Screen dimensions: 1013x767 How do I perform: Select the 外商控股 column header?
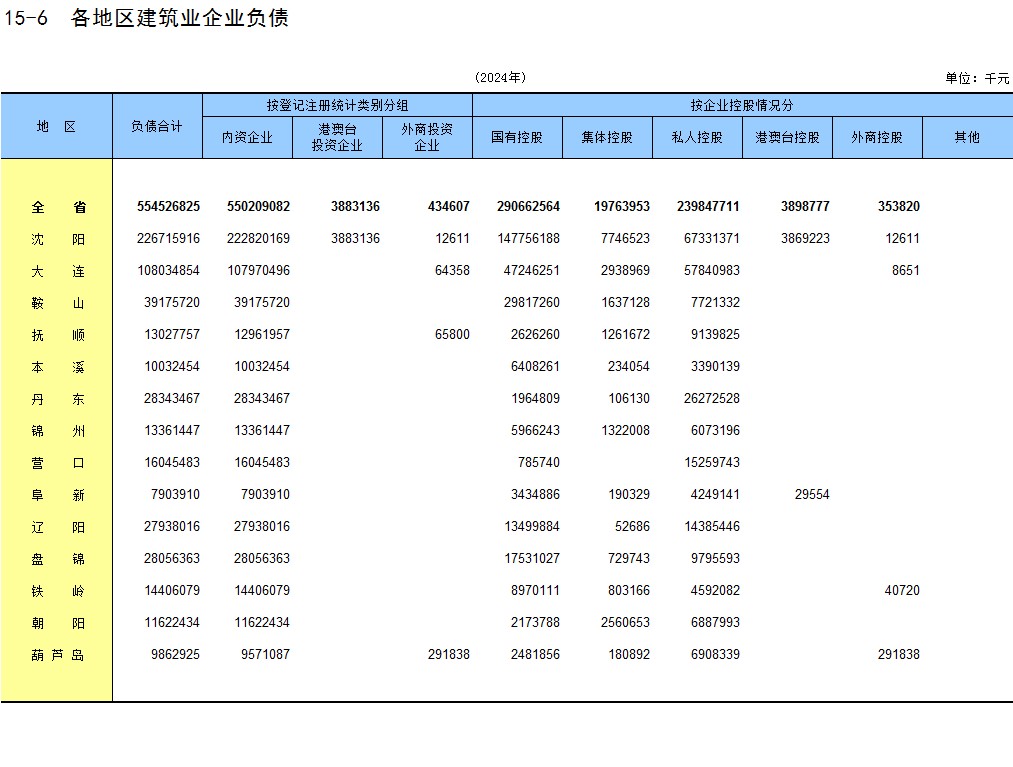[877, 138]
